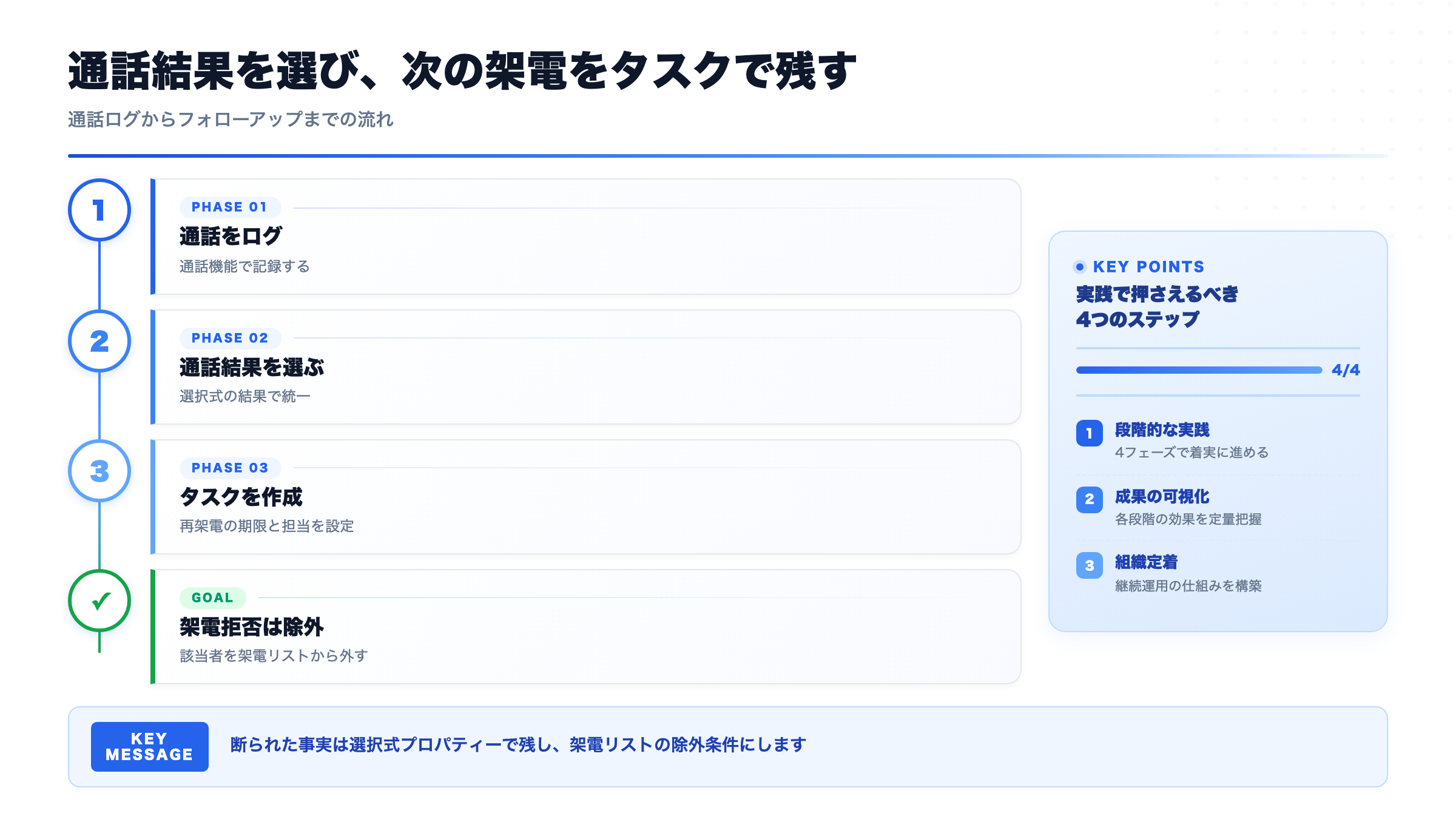The width and height of the screenshot is (1456, 819).
Task: Click the PHASE 02 pill label
Action: click(230, 338)
